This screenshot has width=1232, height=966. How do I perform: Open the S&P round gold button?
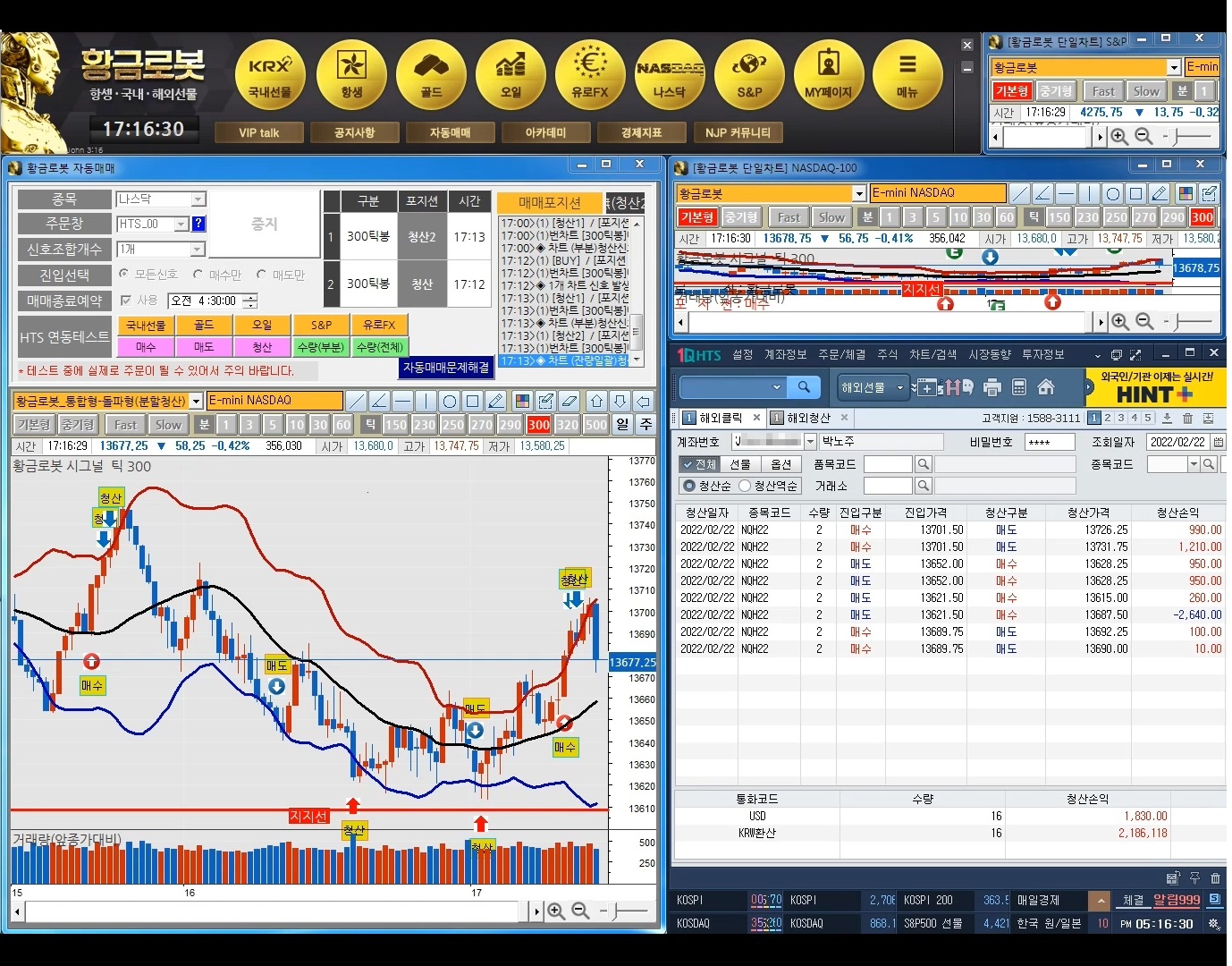pos(749,75)
